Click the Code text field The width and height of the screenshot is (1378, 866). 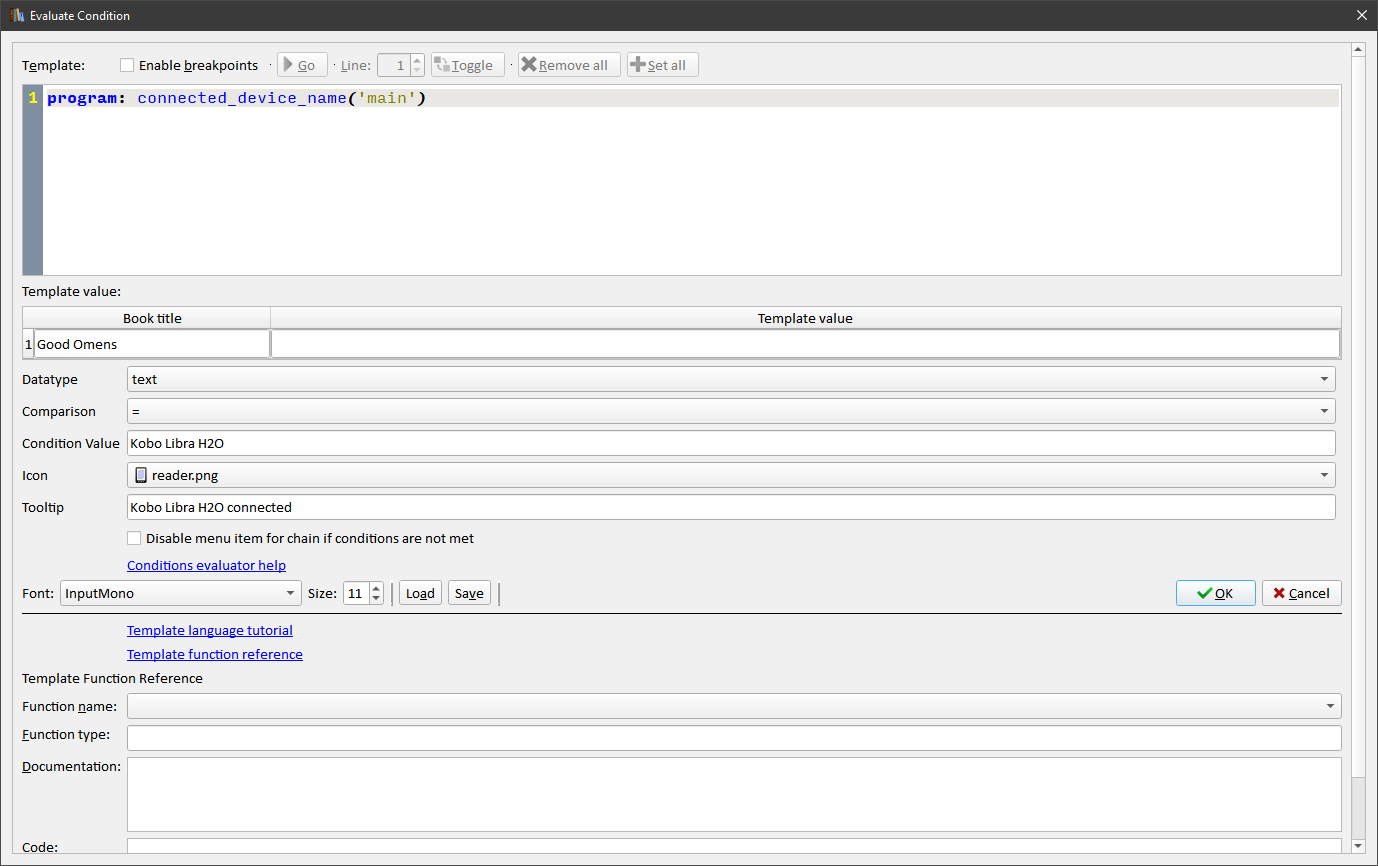pos(734,846)
